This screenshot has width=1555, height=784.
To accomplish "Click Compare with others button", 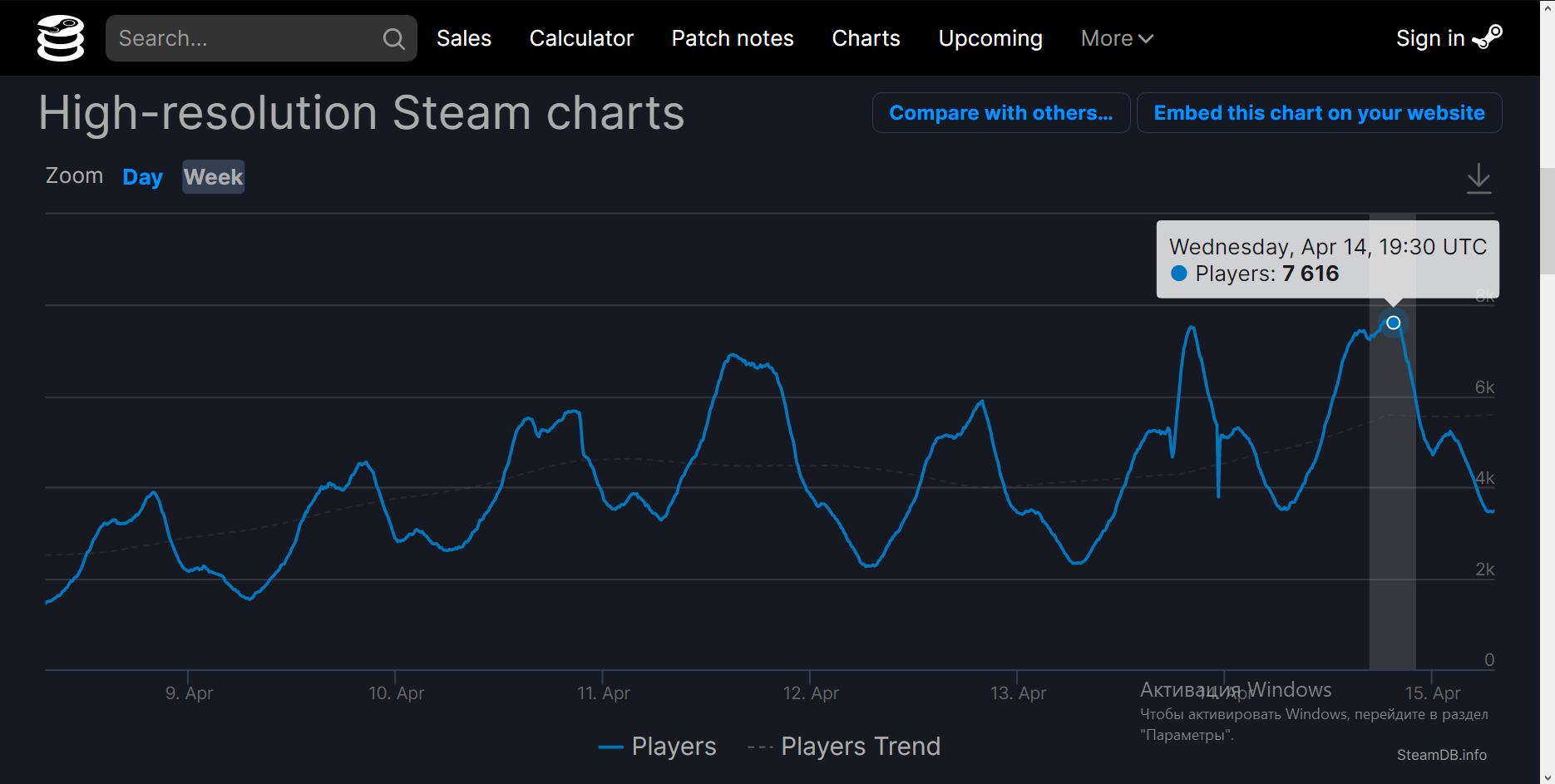I will click(1001, 112).
